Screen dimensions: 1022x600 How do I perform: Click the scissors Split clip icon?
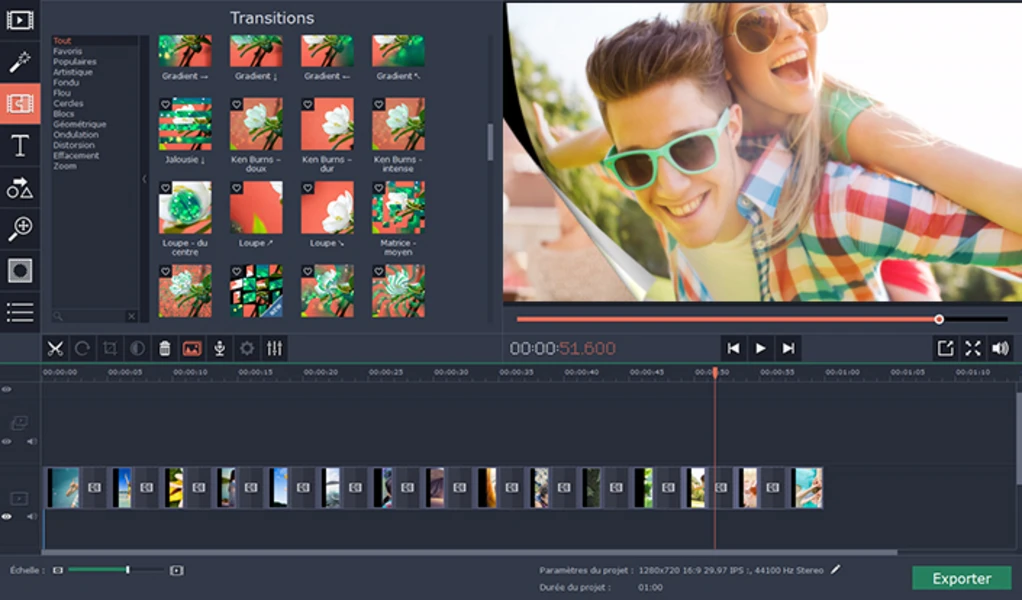click(55, 348)
